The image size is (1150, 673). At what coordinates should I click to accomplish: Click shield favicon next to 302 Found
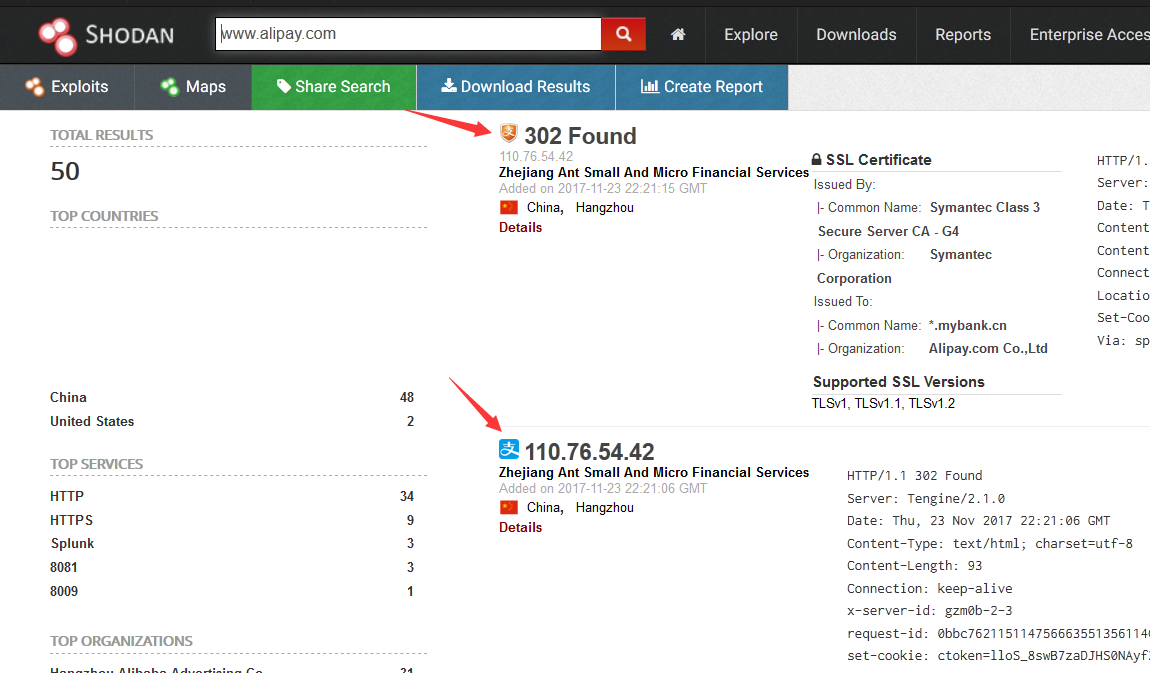point(508,133)
